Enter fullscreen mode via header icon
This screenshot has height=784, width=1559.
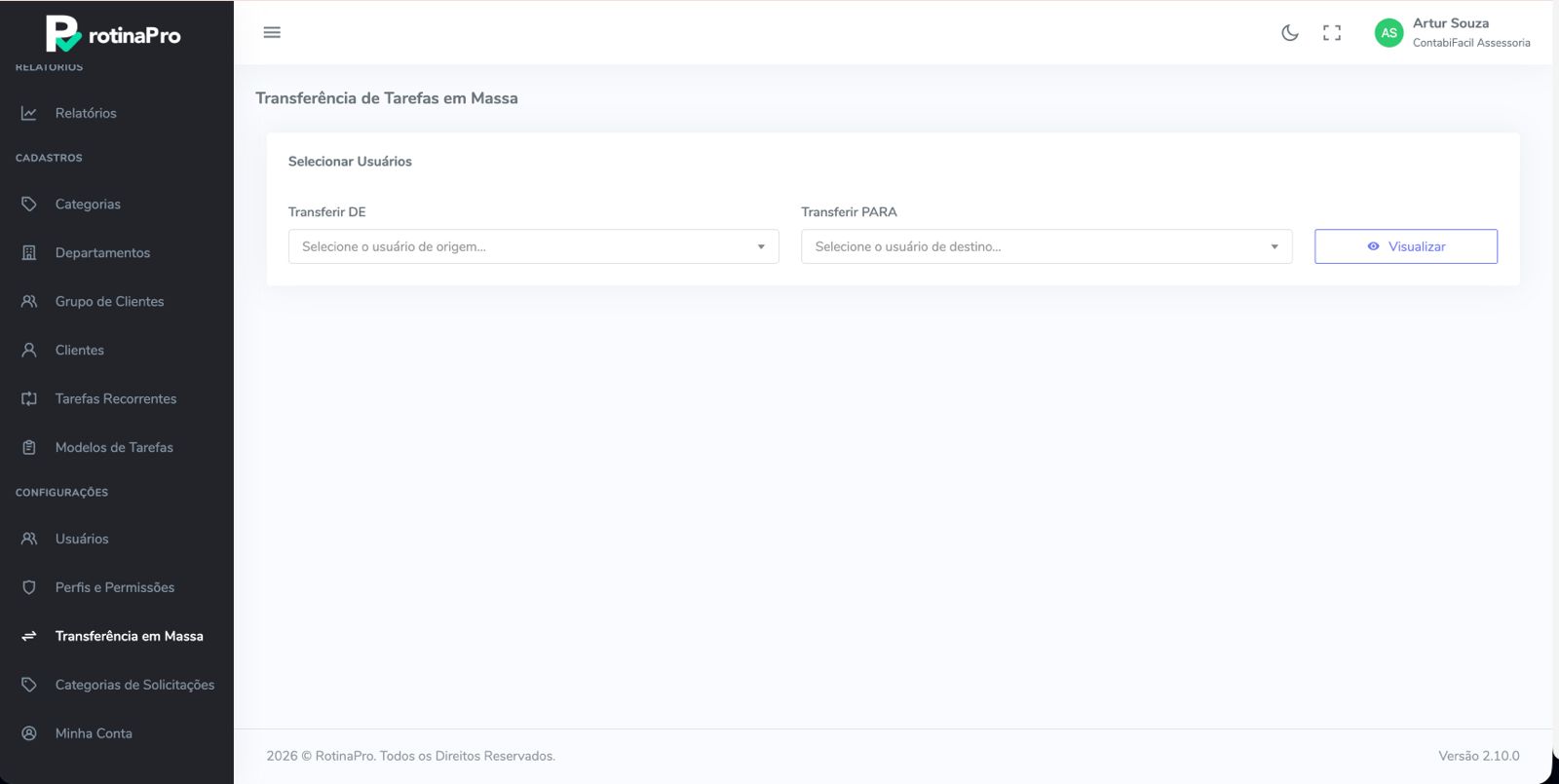(1332, 33)
